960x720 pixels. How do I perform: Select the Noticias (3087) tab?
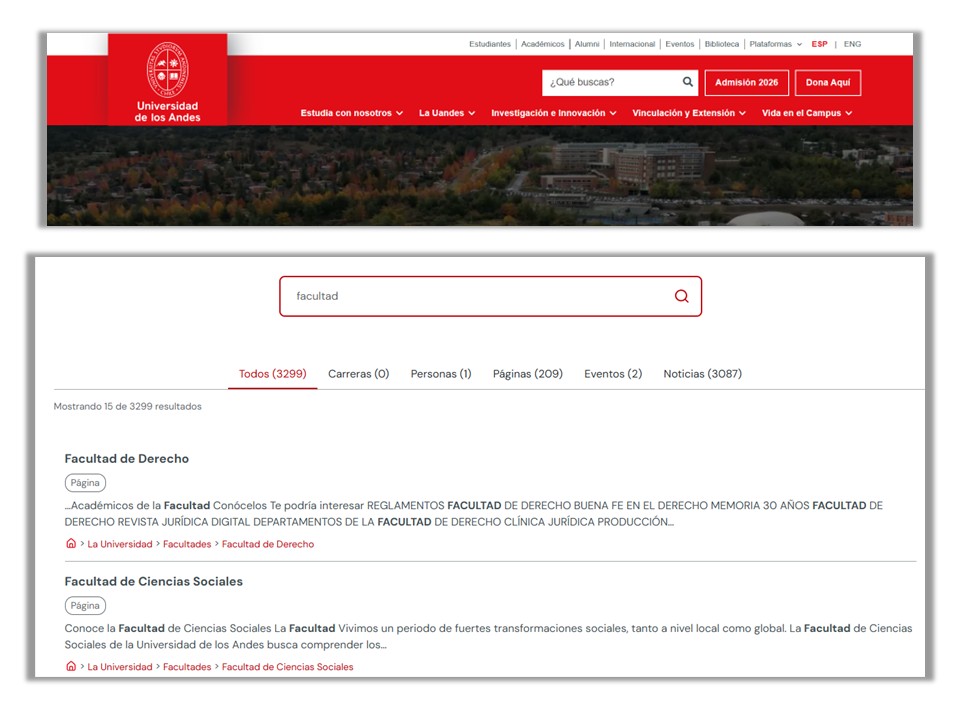[702, 374]
